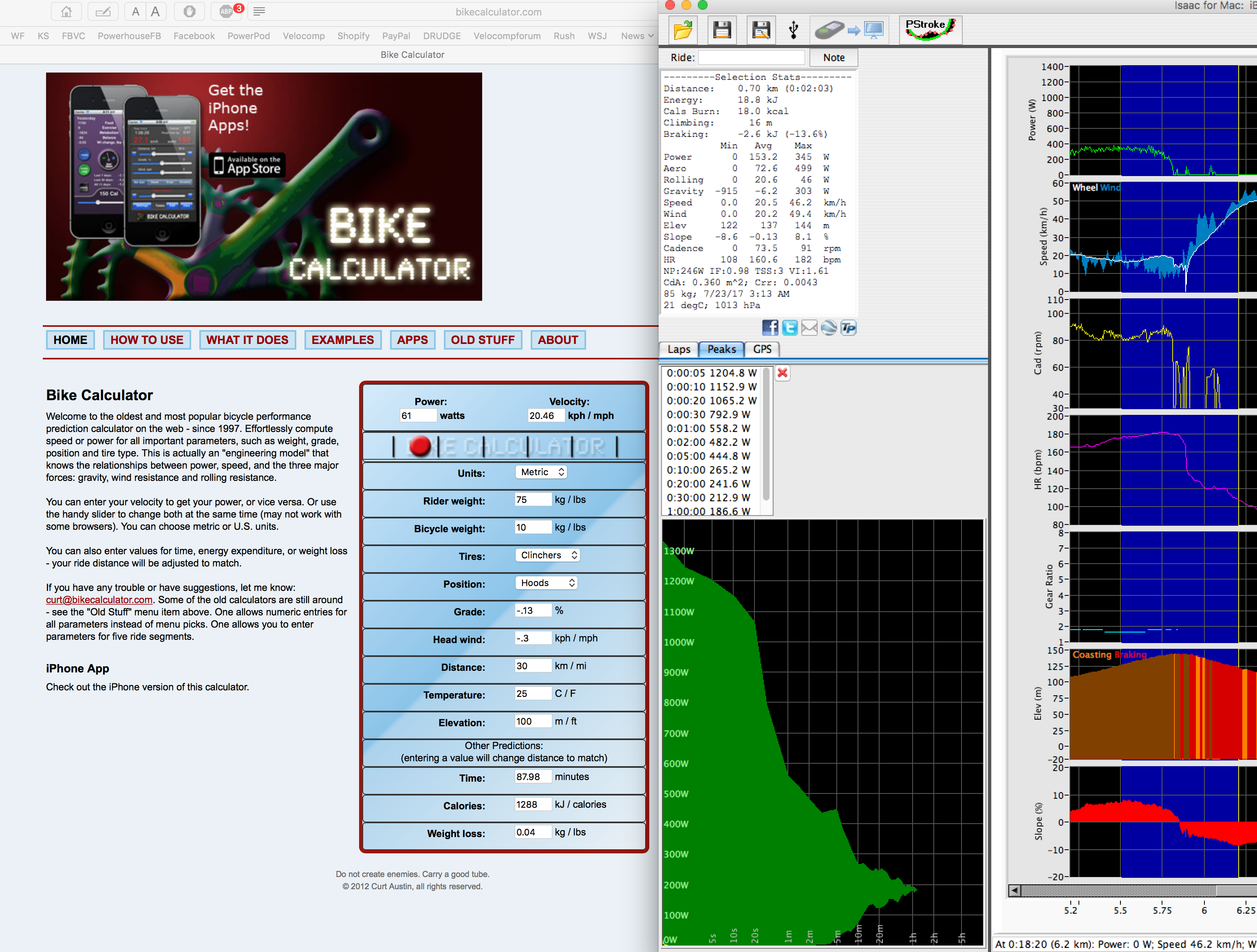Download from device to computer icon
This screenshot has width=1257, height=952.
click(x=849, y=30)
